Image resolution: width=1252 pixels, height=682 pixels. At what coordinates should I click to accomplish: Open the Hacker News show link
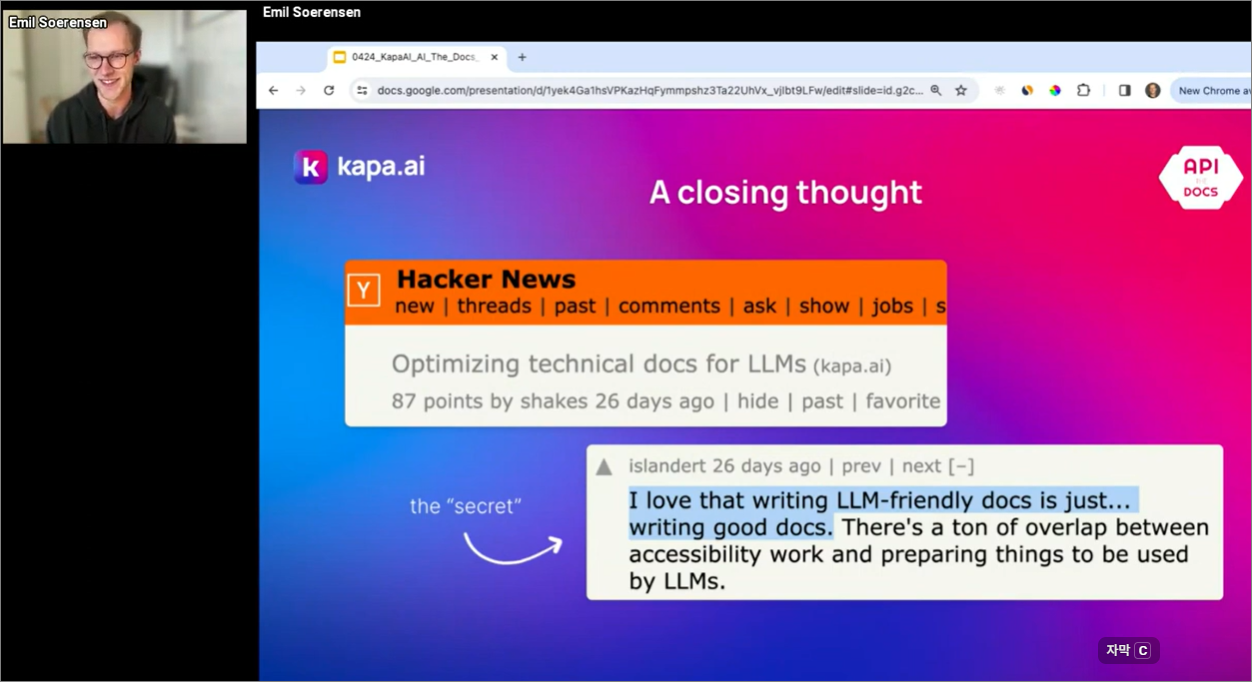pyautogui.click(x=824, y=306)
